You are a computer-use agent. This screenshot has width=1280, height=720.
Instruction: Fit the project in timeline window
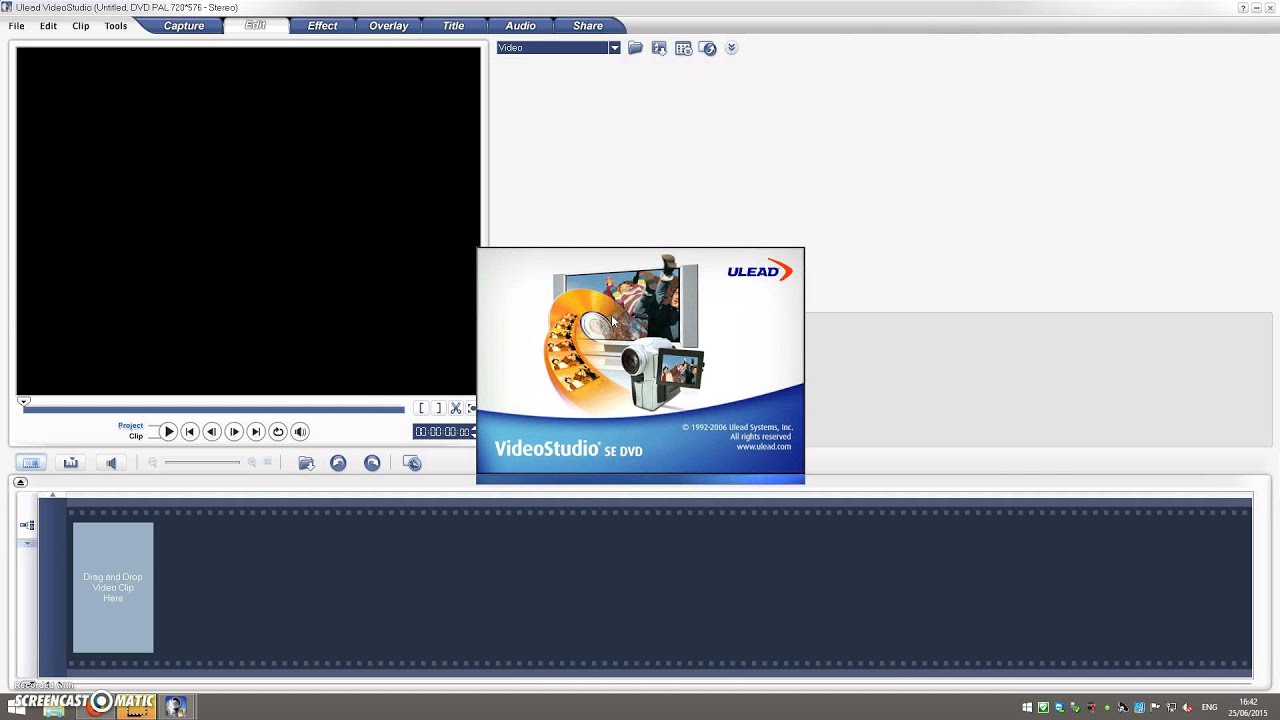point(268,463)
